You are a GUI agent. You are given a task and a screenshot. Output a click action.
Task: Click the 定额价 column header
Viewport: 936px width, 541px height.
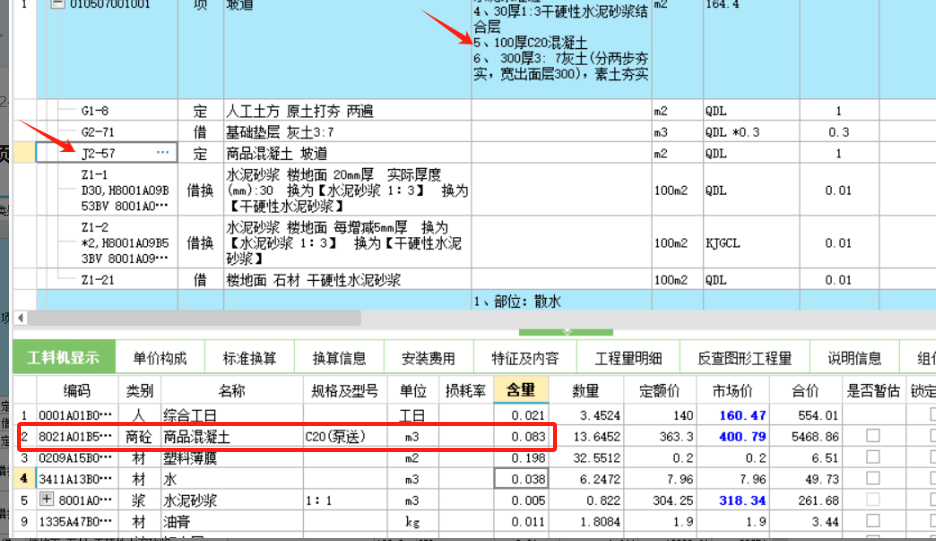660,391
